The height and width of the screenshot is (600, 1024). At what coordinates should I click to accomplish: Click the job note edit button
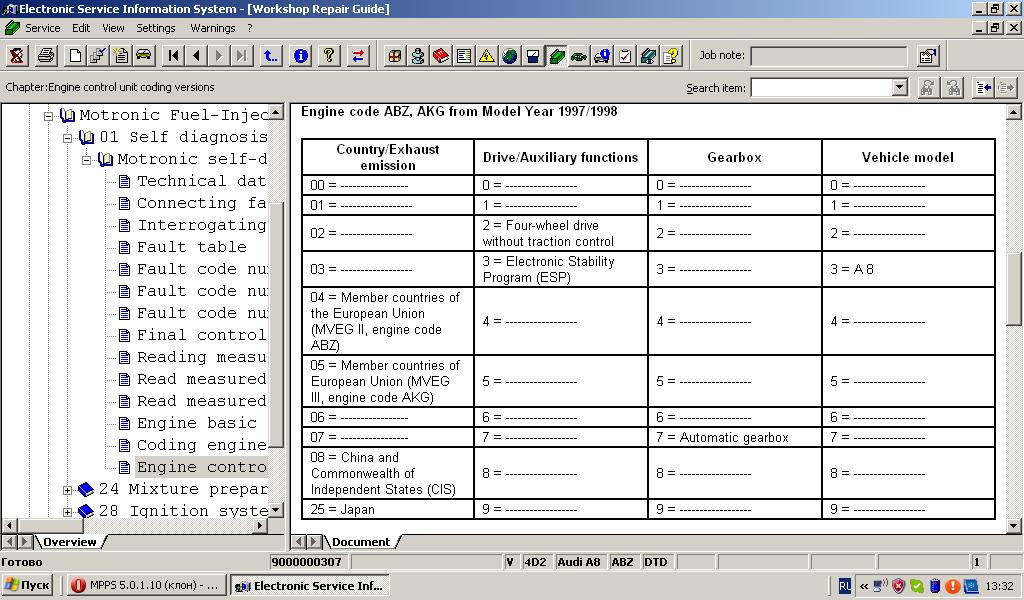coord(927,56)
